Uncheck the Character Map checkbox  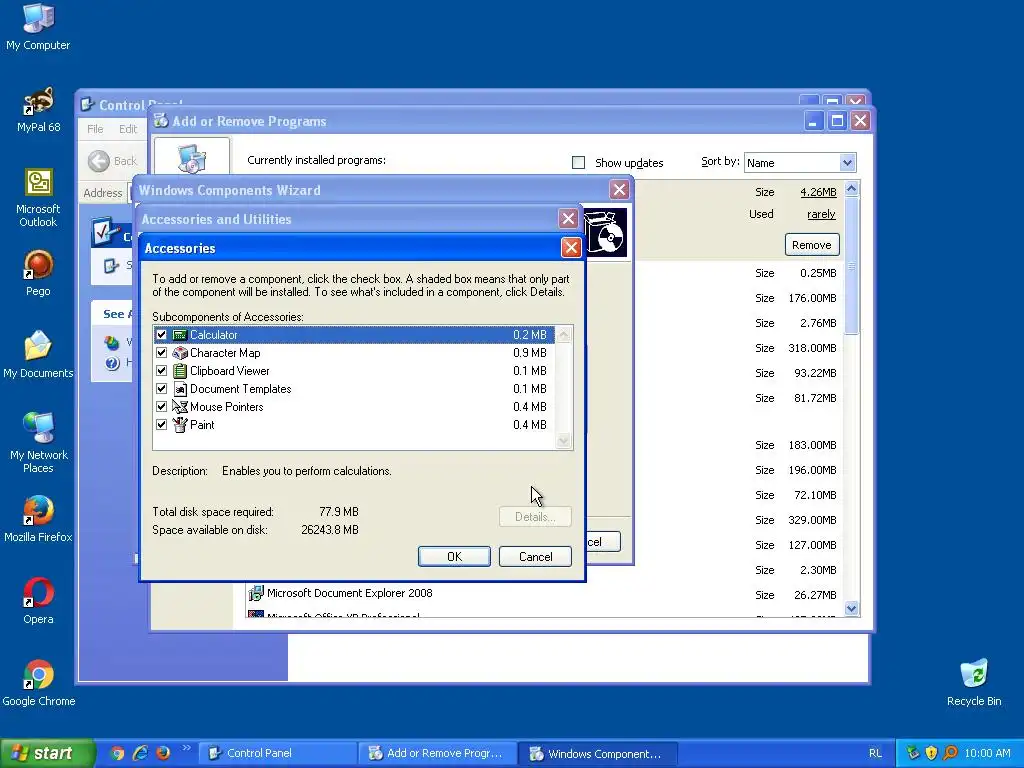(x=161, y=353)
